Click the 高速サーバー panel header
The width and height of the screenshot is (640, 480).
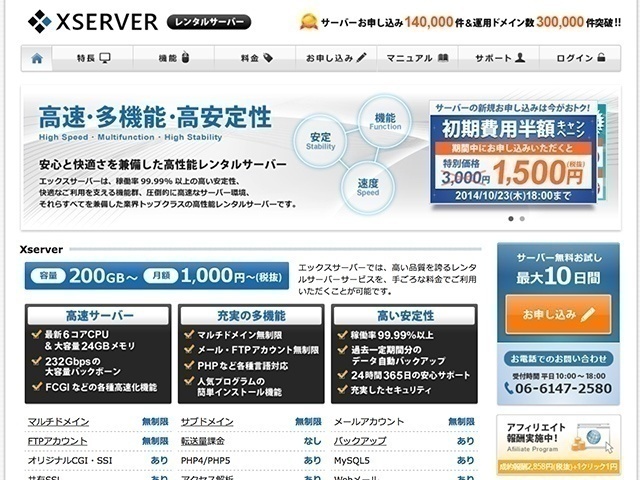[98, 316]
